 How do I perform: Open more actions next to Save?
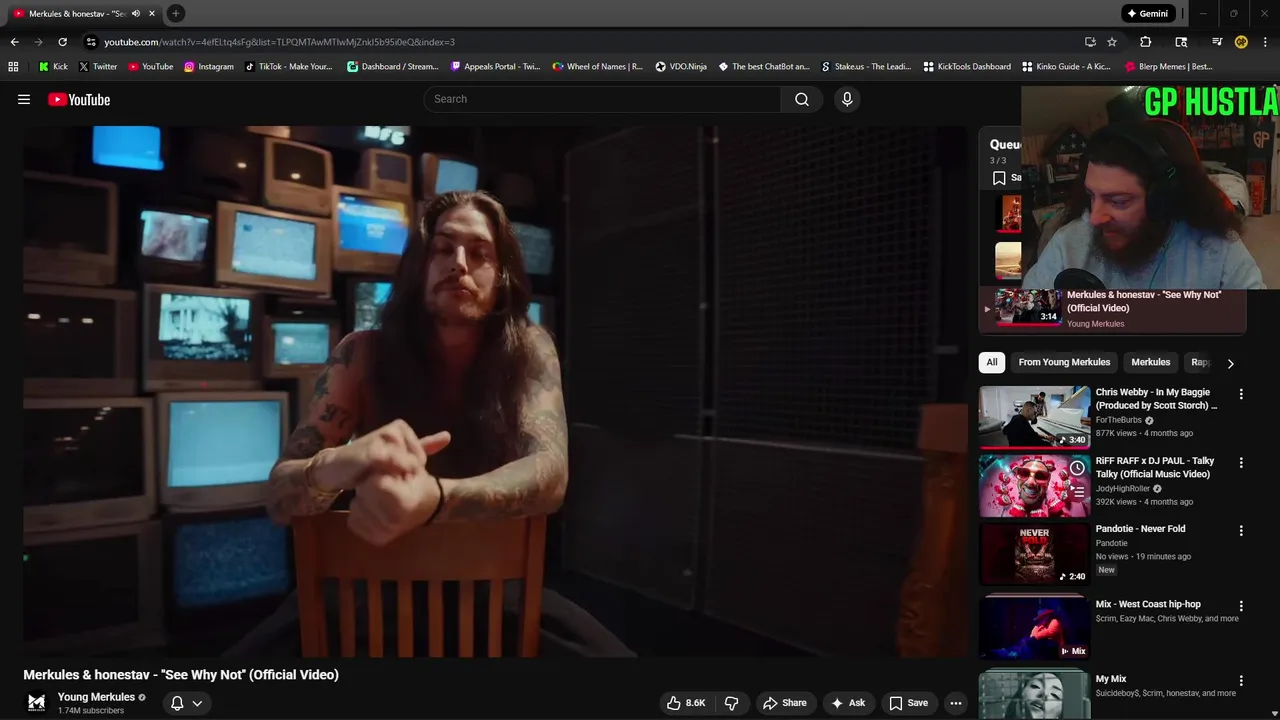click(x=956, y=703)
